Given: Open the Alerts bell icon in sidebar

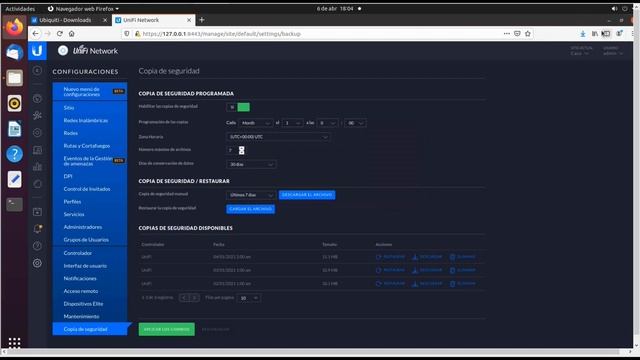Looking at the screenshot, I should [37, 229].
